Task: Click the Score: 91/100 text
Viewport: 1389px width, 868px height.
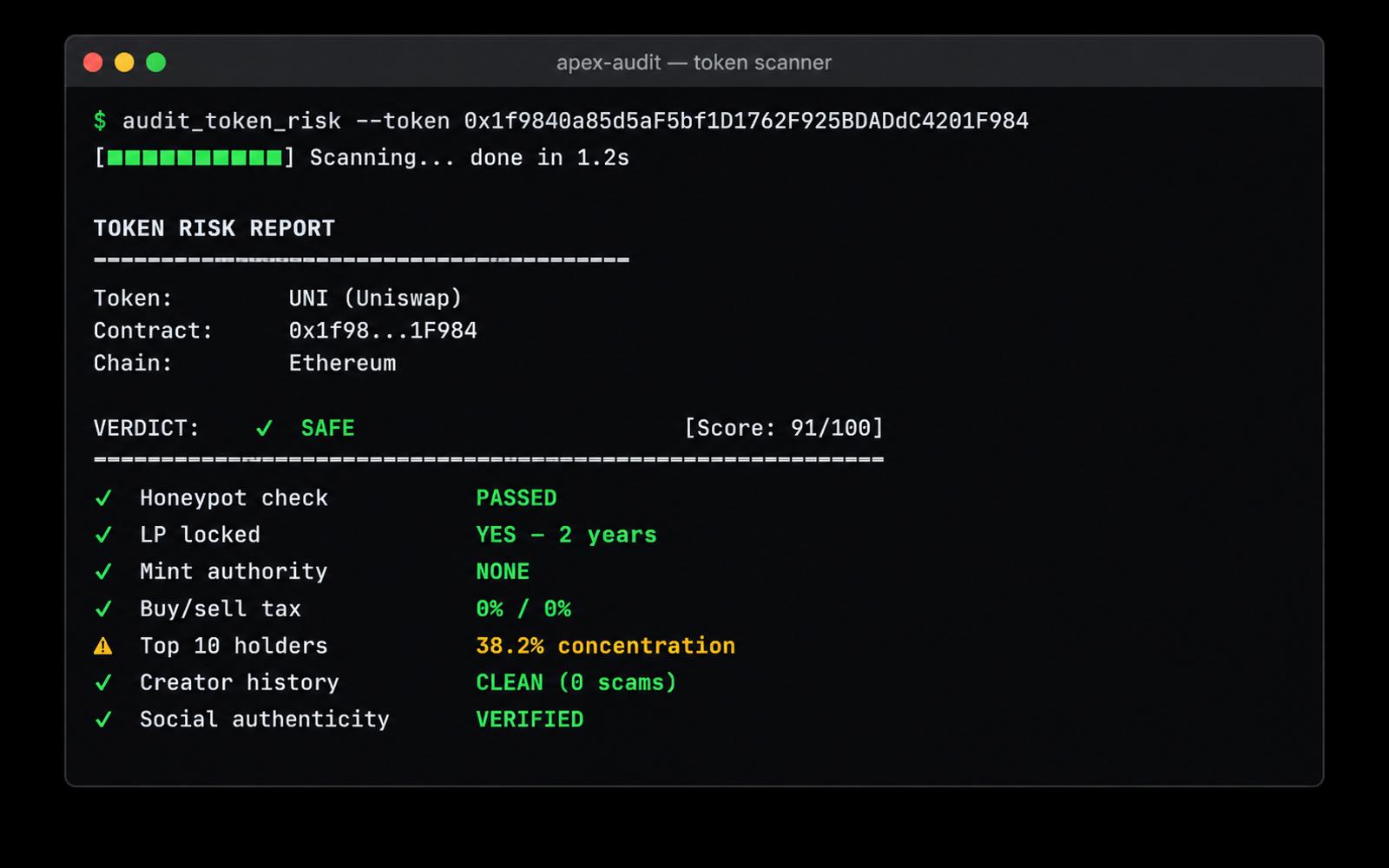Action: [784, 428]
